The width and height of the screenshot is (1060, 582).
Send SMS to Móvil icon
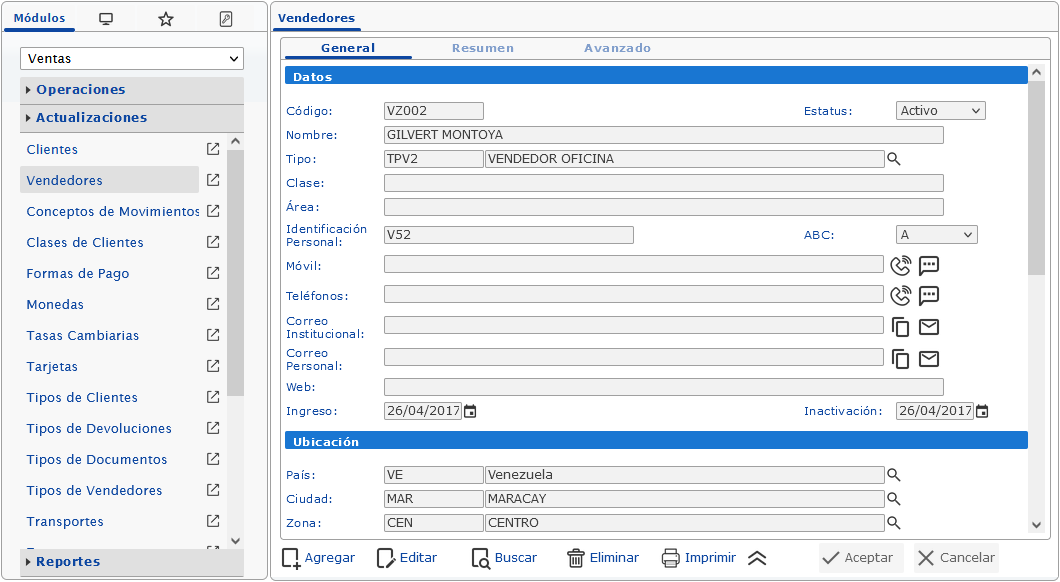coord(929,266)
